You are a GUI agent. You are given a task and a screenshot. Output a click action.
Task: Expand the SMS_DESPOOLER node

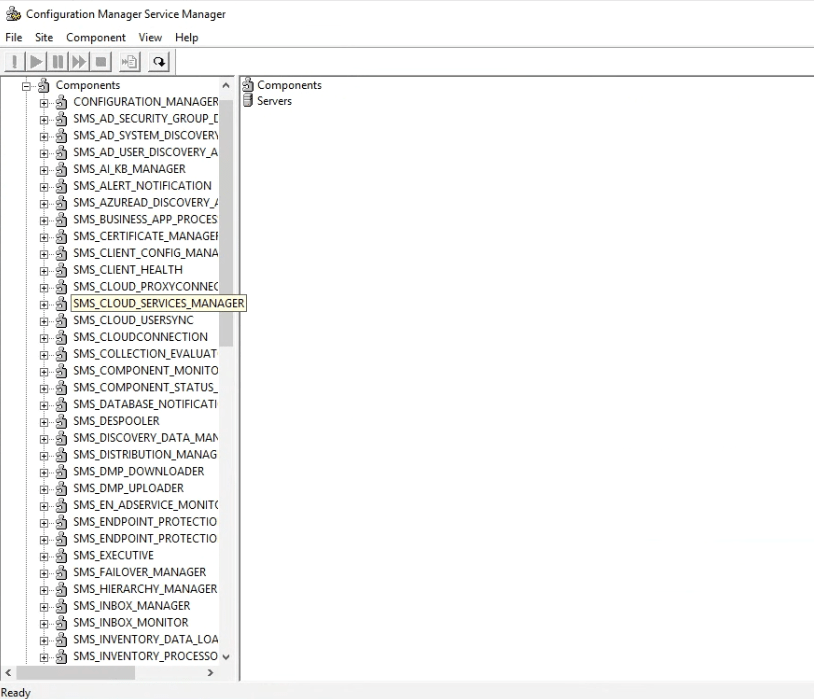point(44,422)
